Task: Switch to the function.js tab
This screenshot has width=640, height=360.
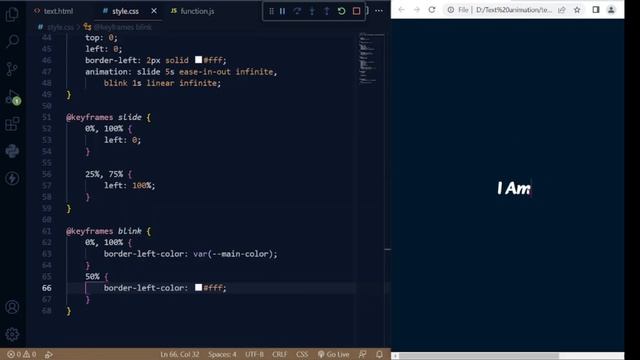Action: [192, 11]
